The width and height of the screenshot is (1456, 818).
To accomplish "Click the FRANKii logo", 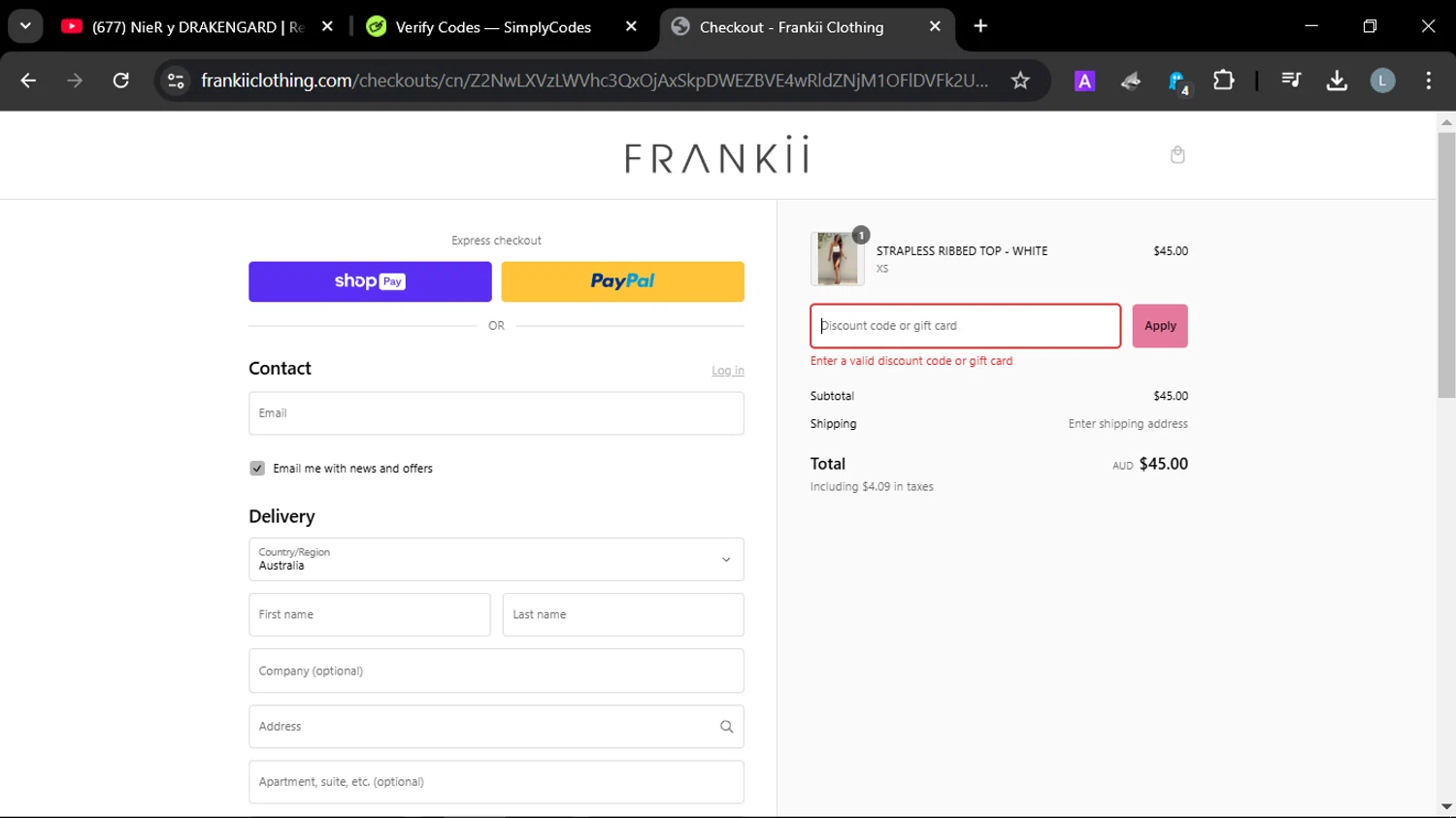I will [717, 154].
